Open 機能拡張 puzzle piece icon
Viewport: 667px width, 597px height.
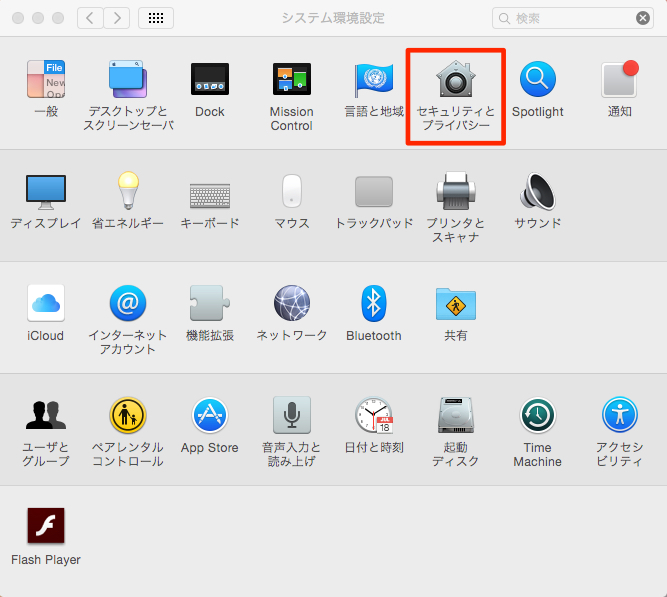[x=210, y=303]
